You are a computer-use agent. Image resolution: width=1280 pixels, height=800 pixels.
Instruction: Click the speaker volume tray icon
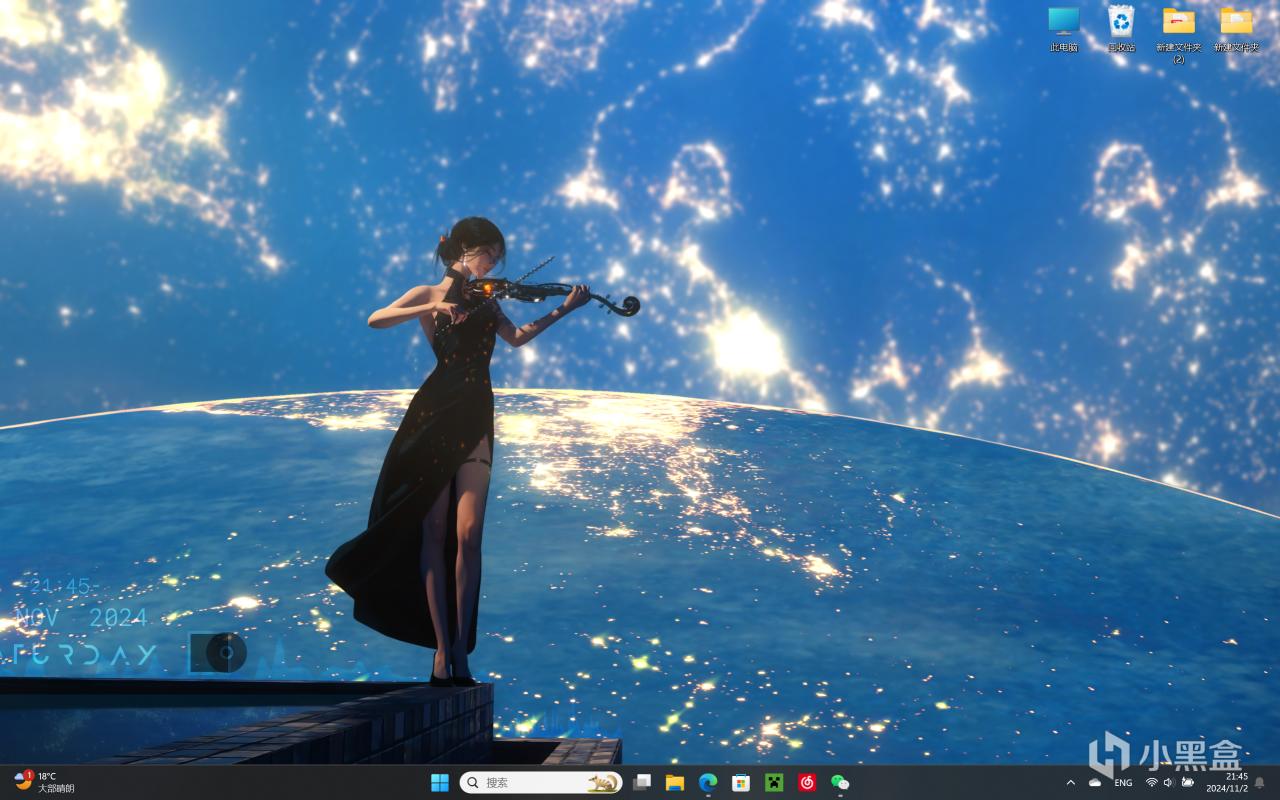click(1169, 782)
